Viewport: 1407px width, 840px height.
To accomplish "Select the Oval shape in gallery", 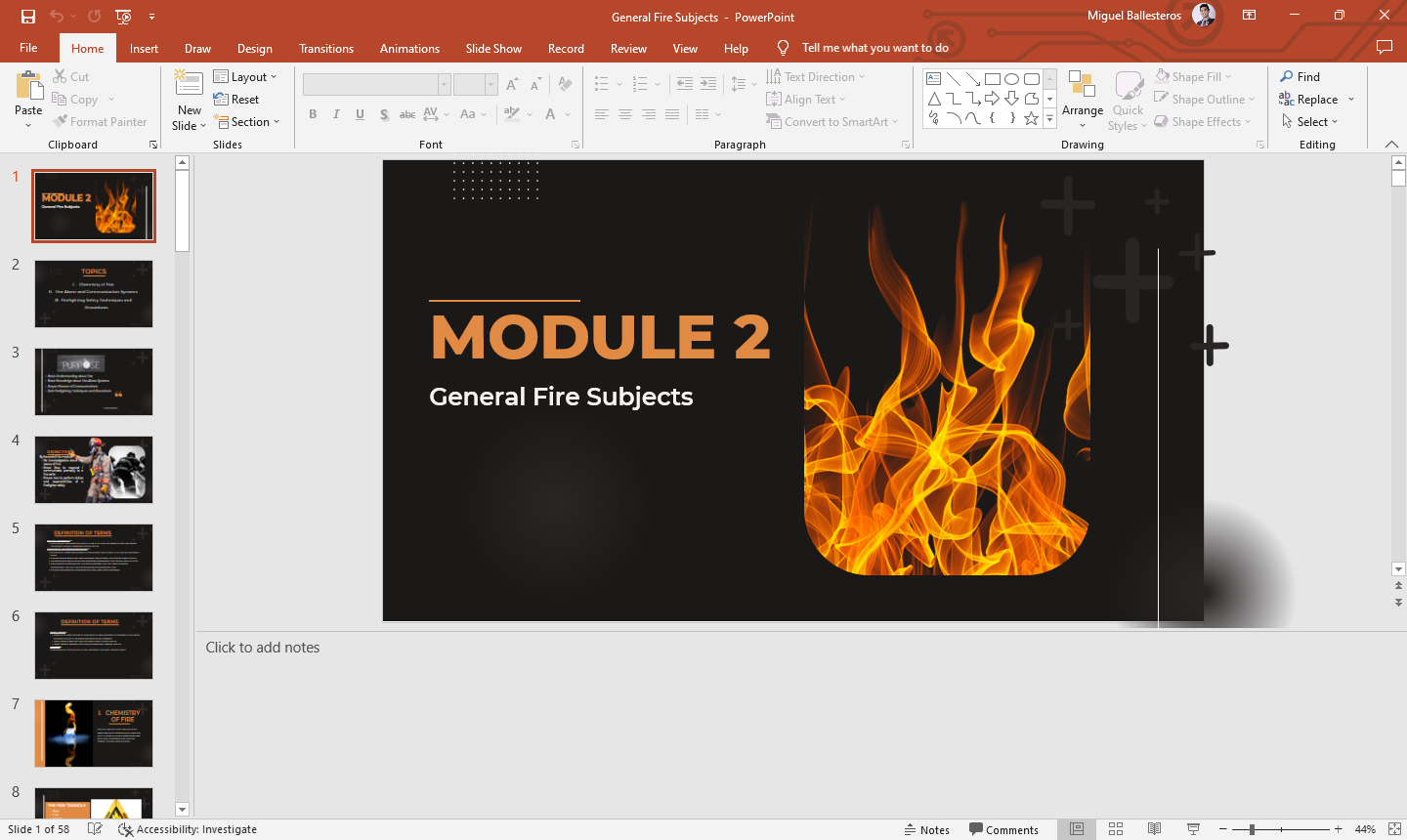I will 1012,79.
